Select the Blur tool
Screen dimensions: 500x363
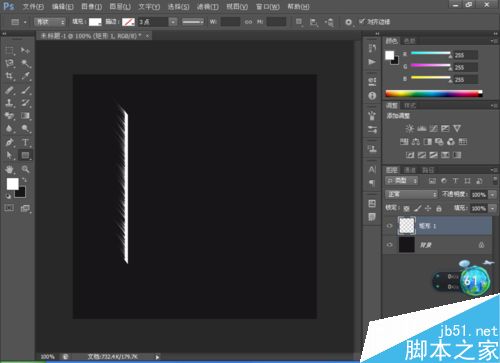(x=9, y=129)
